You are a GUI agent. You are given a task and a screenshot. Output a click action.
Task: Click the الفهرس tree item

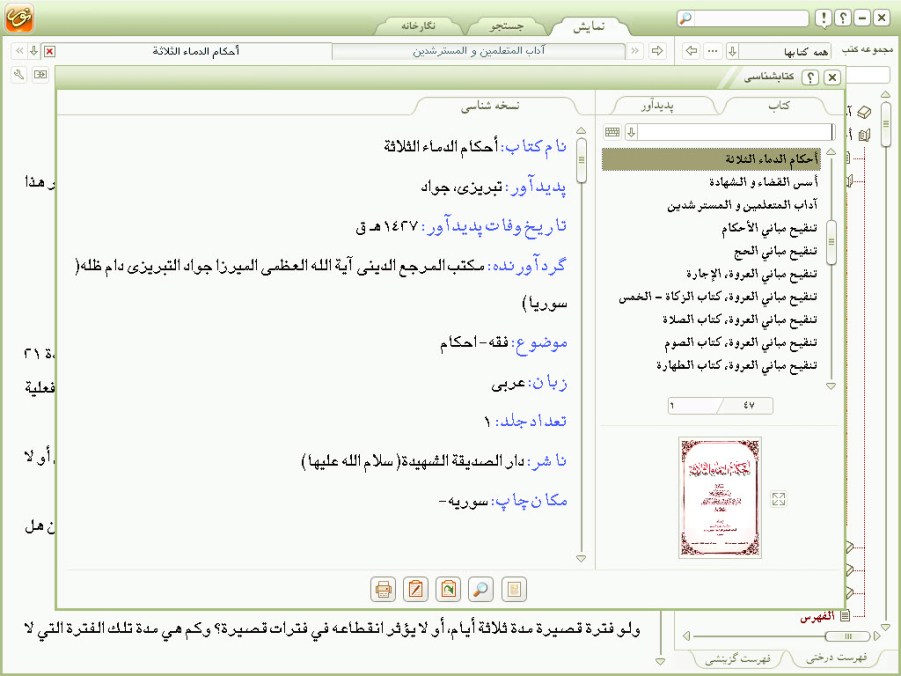pyautogui.click(x=817, y=616)
